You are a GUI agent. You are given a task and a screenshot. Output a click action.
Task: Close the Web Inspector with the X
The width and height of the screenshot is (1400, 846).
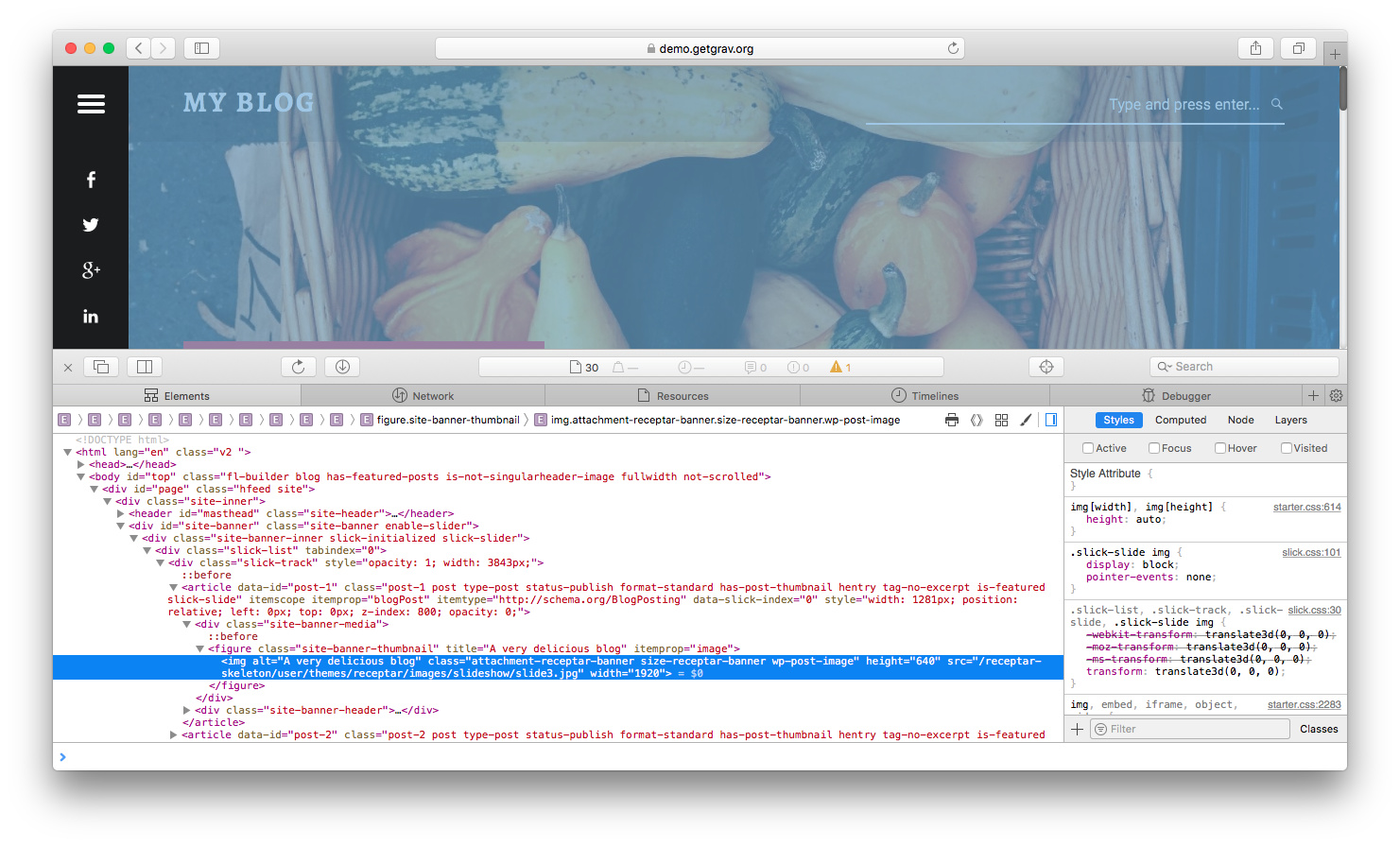click(x=68, y=368)
